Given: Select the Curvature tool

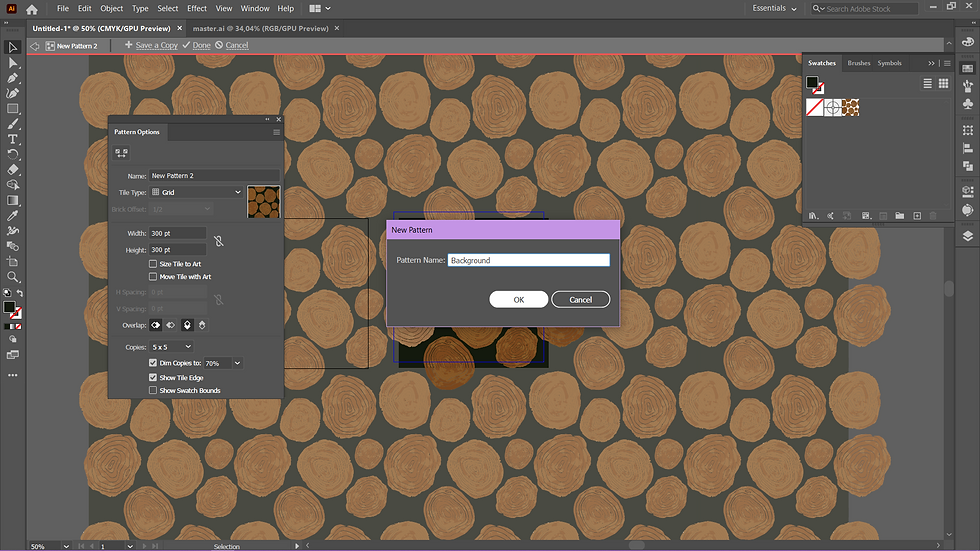Looking at the screenshot, I should click(x=12, y=93).
